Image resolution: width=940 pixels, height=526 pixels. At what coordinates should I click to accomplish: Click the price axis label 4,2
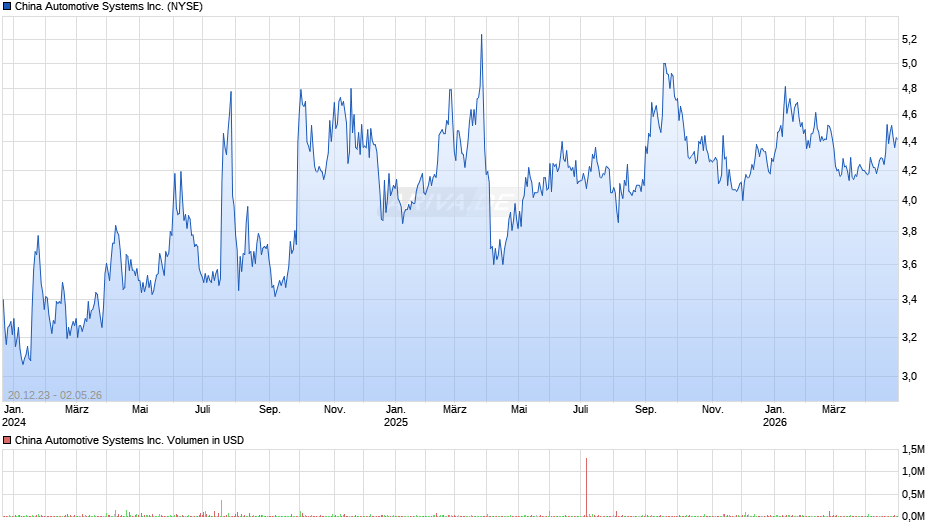[x=909, y=170]
